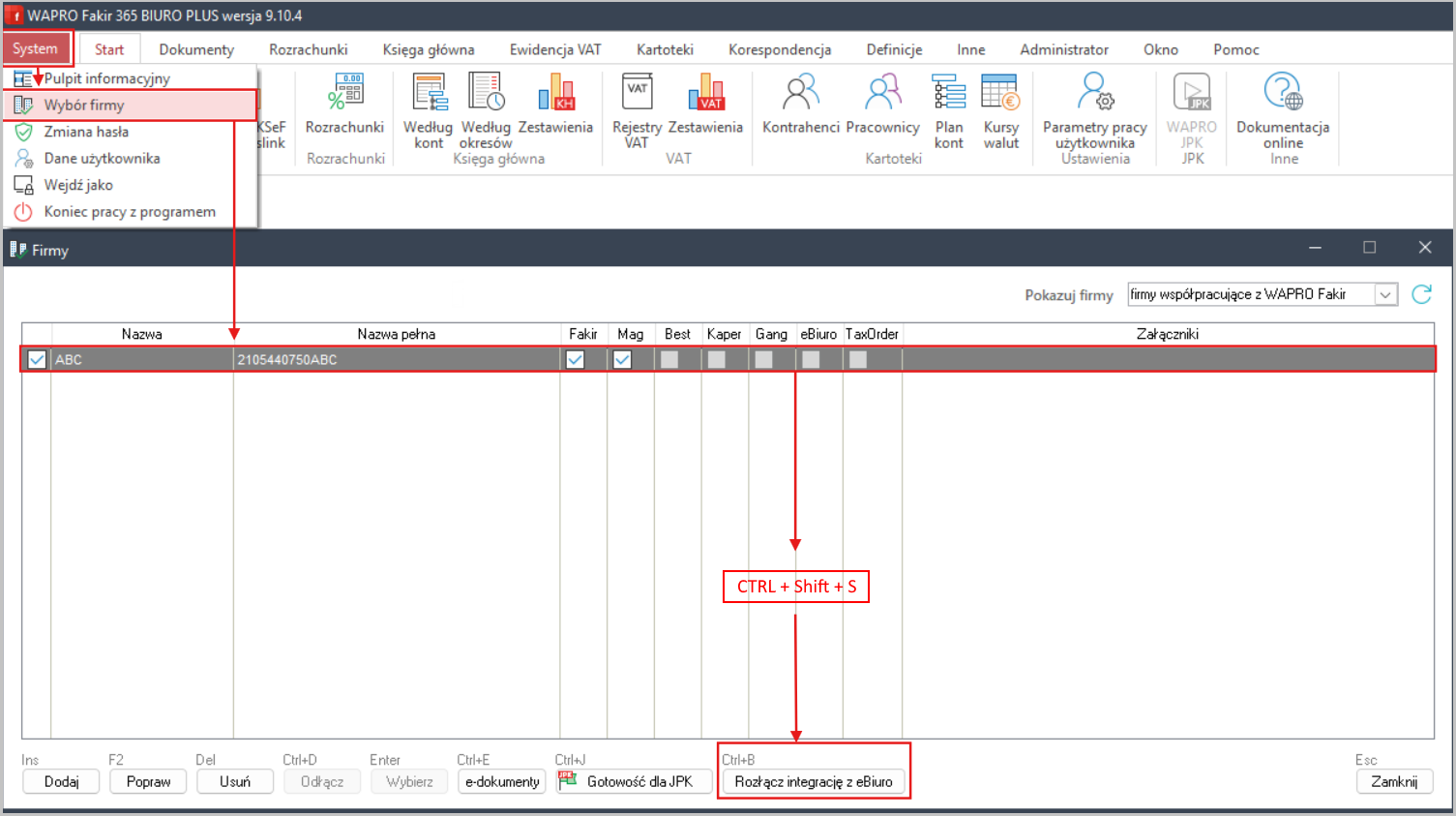The width and height of the screenshot is (1456, 816).
Task: Toggle the Mag checkbox for ABC
Action: coord(622,360)
